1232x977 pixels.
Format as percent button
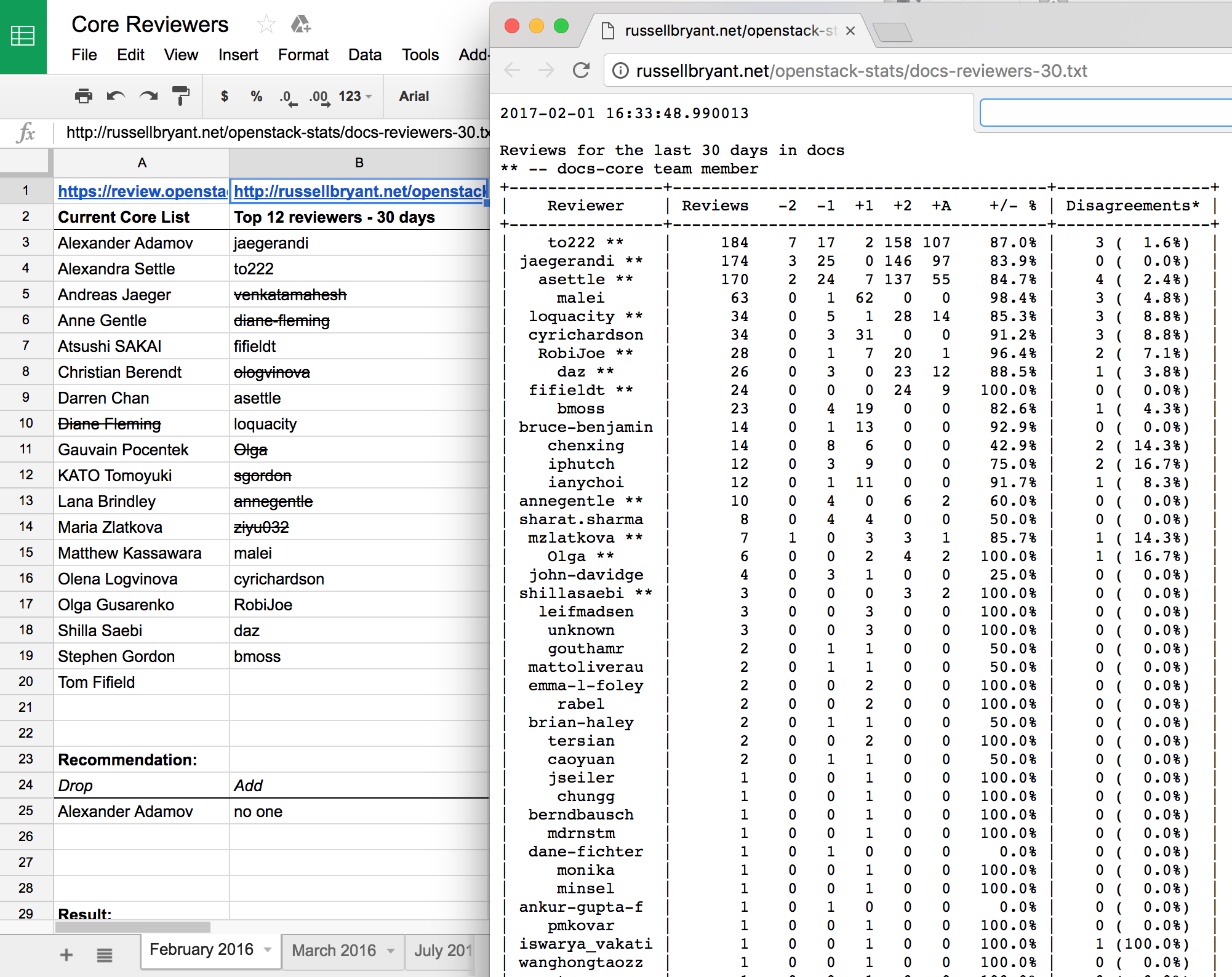pos(257,97)
